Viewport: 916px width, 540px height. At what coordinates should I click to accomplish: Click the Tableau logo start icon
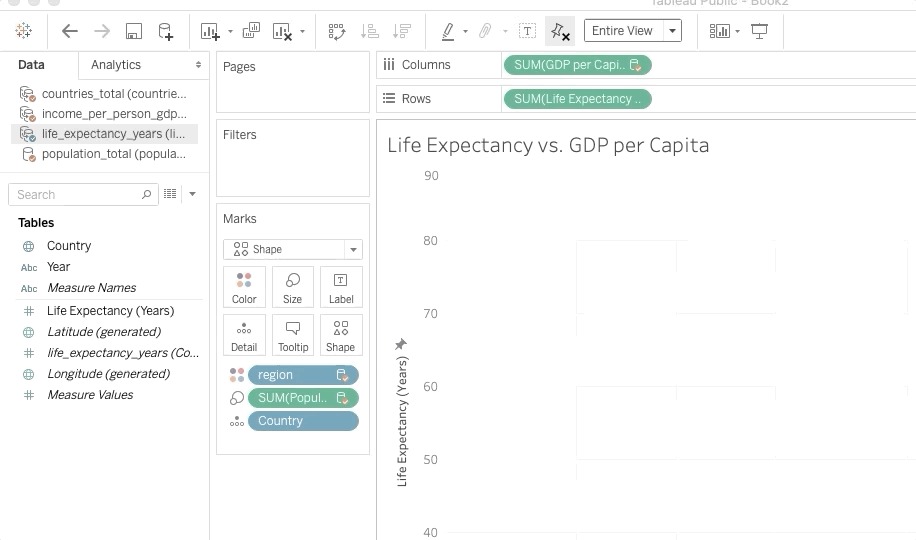pos(24,31)
